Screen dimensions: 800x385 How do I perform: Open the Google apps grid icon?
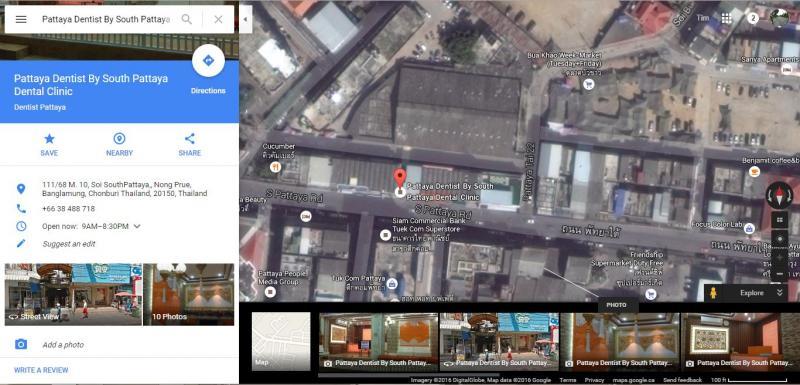(x=727, y=18)
